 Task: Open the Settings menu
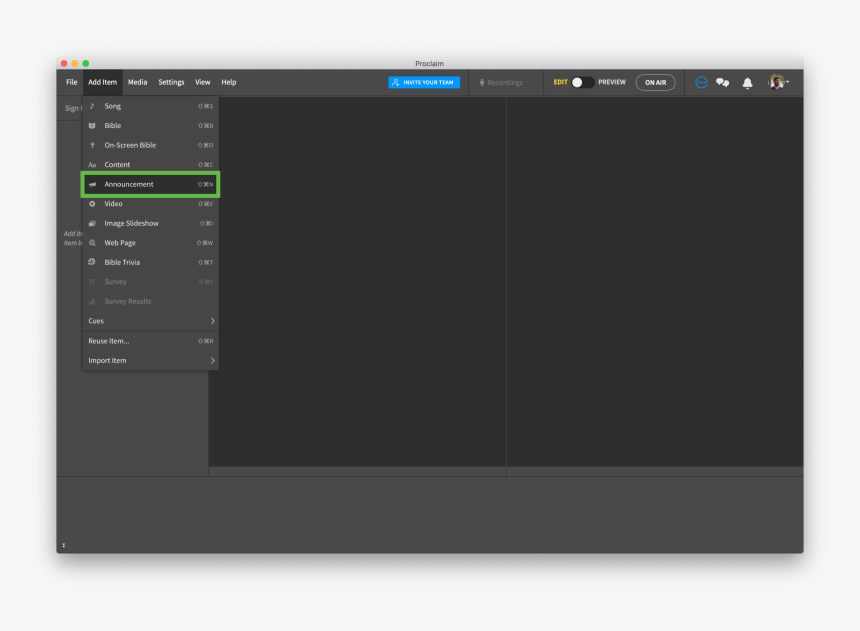(170, 82)
